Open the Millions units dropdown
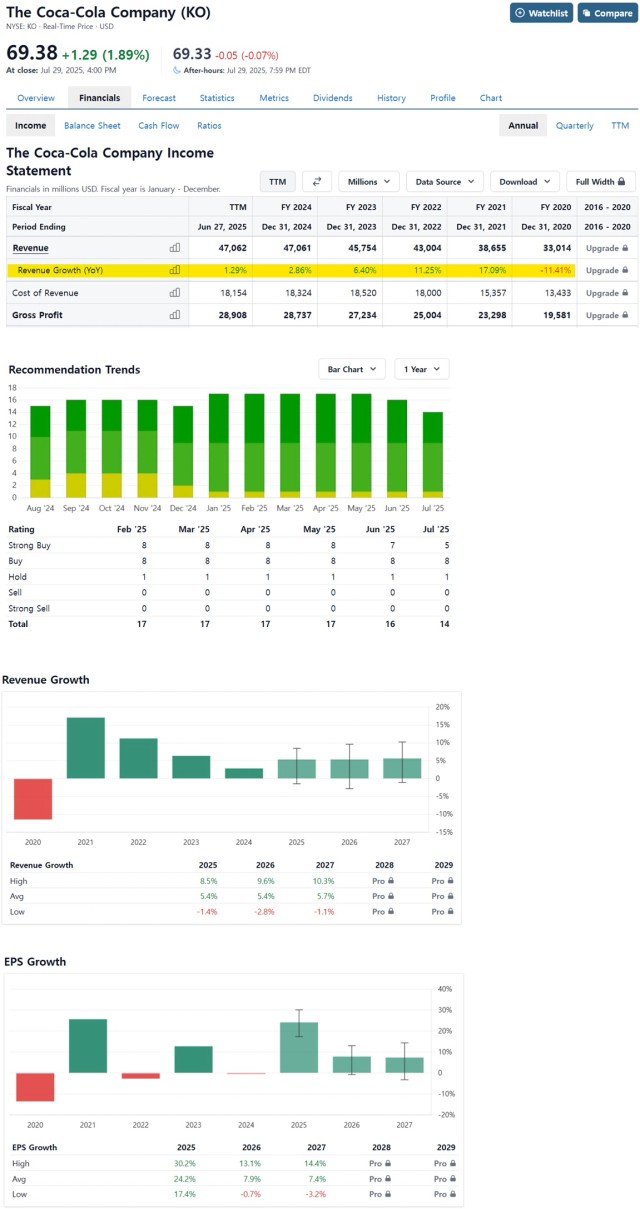Viewport: 640px width, 1209px height. coord(369,182)
